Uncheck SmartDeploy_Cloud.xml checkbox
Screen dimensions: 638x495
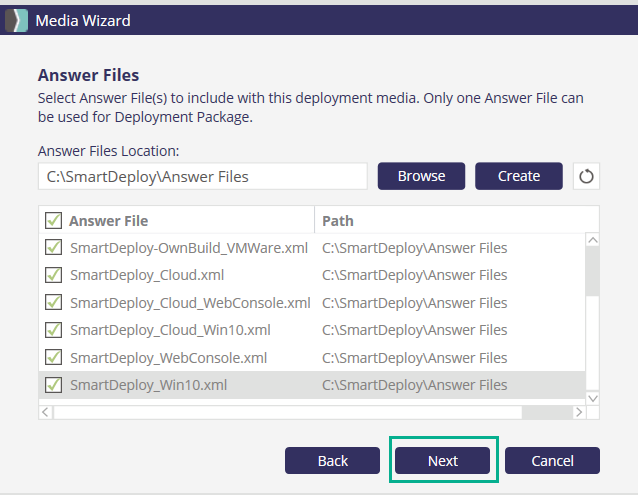[x=53, y=275]
